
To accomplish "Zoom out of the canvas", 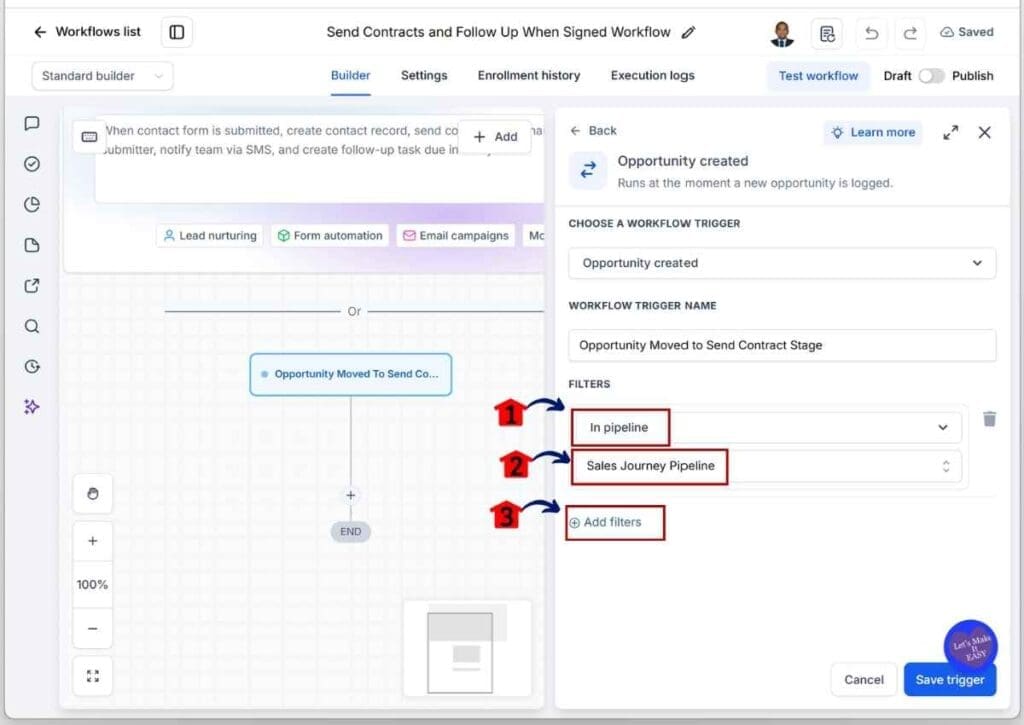I will pos(93,628).
